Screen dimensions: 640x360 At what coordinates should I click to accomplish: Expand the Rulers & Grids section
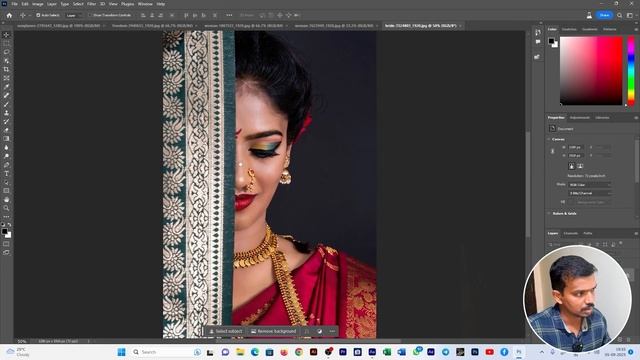point(549,213)
